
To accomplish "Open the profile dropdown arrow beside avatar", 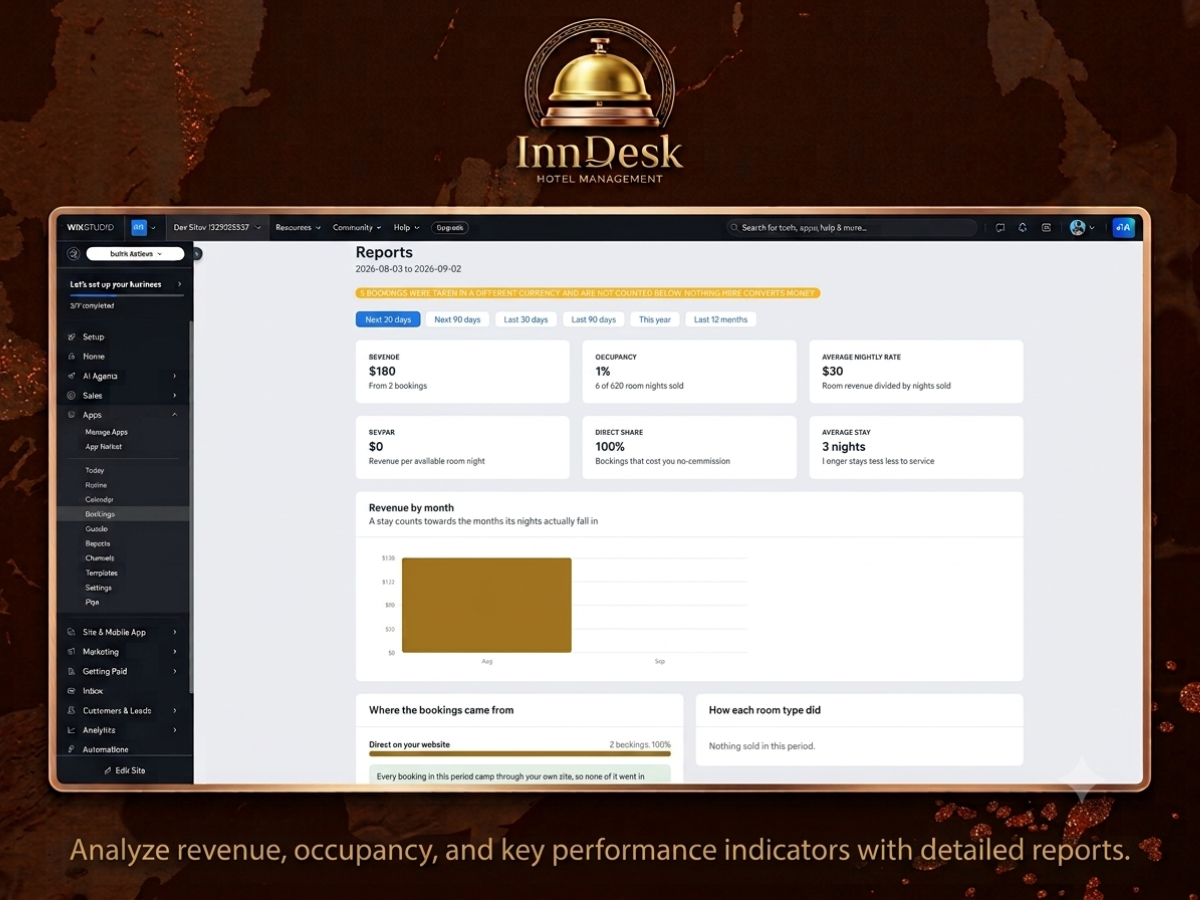I will point(1091,228).
